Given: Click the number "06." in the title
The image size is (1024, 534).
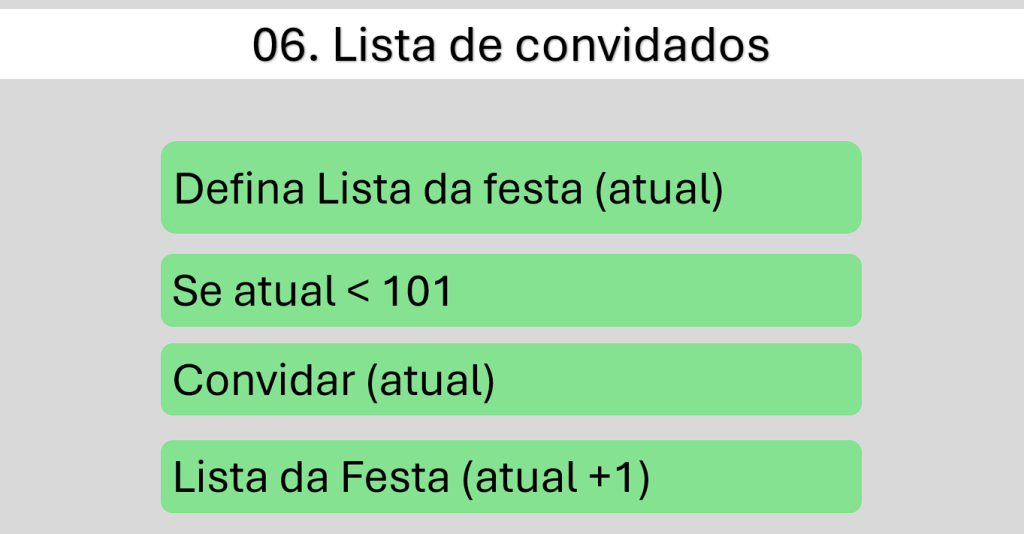Looking at the screenshot, I should (x=285, y=46).
